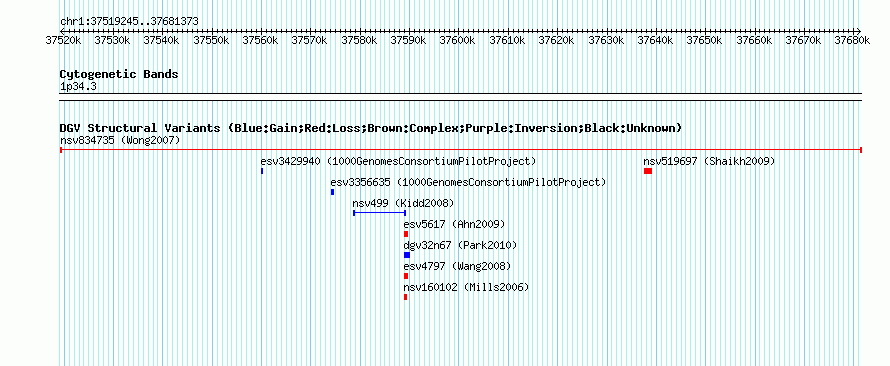Click the 37620k ruler tick label

pyautogui.click(x=557, y=40)
